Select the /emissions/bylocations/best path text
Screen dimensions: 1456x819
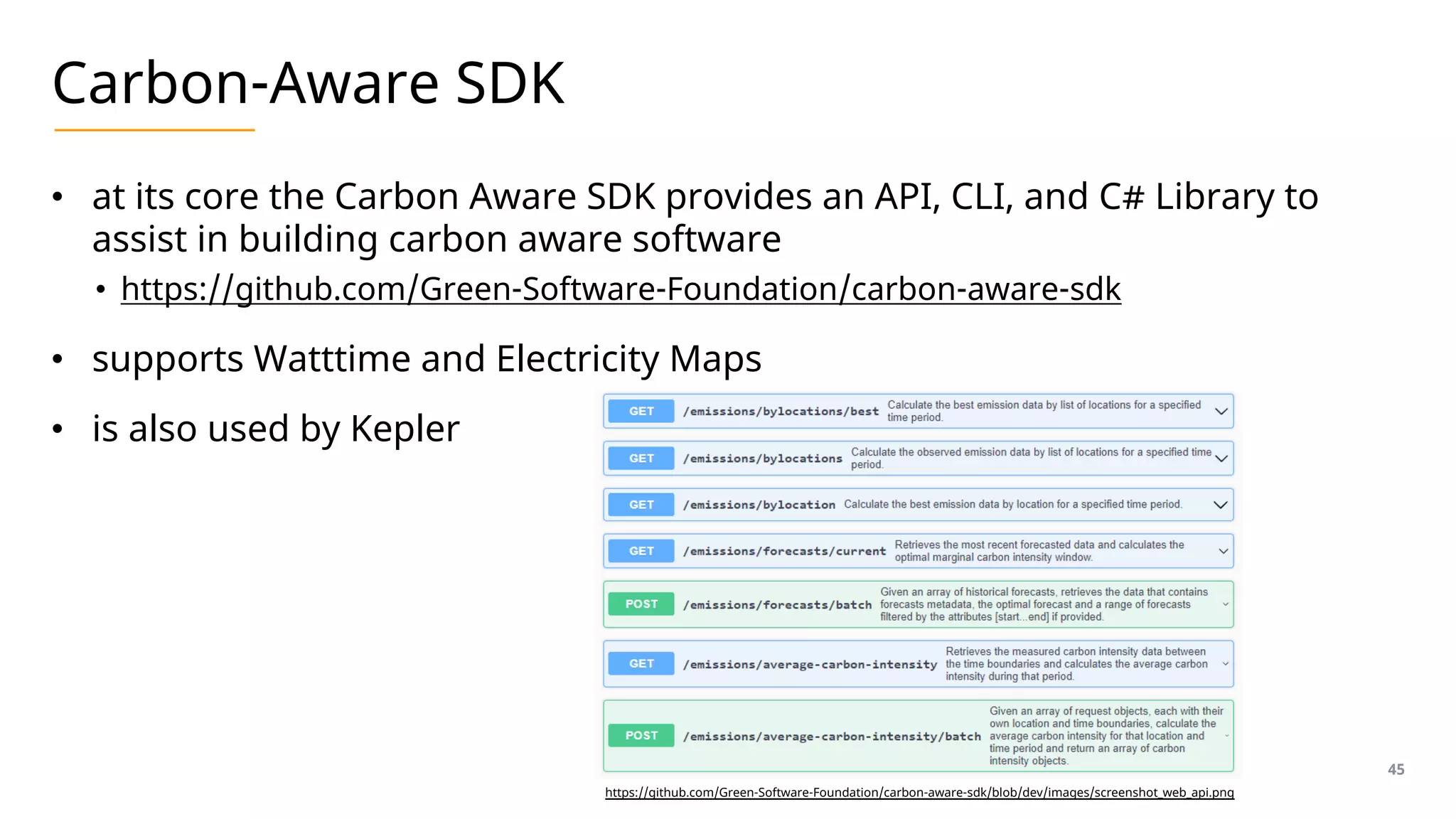[781, 412]
